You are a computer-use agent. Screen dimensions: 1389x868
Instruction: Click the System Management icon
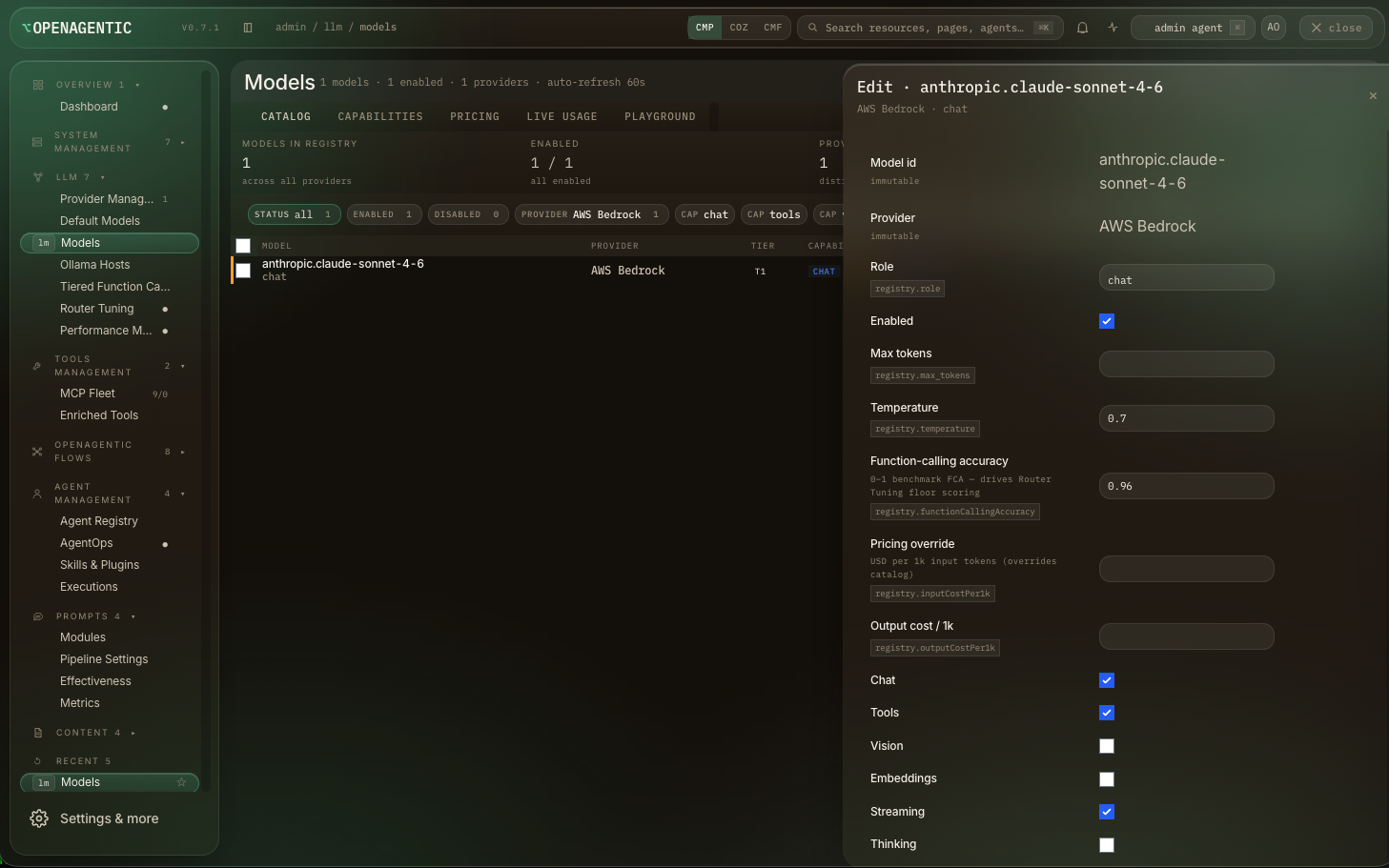pos(37,142)
